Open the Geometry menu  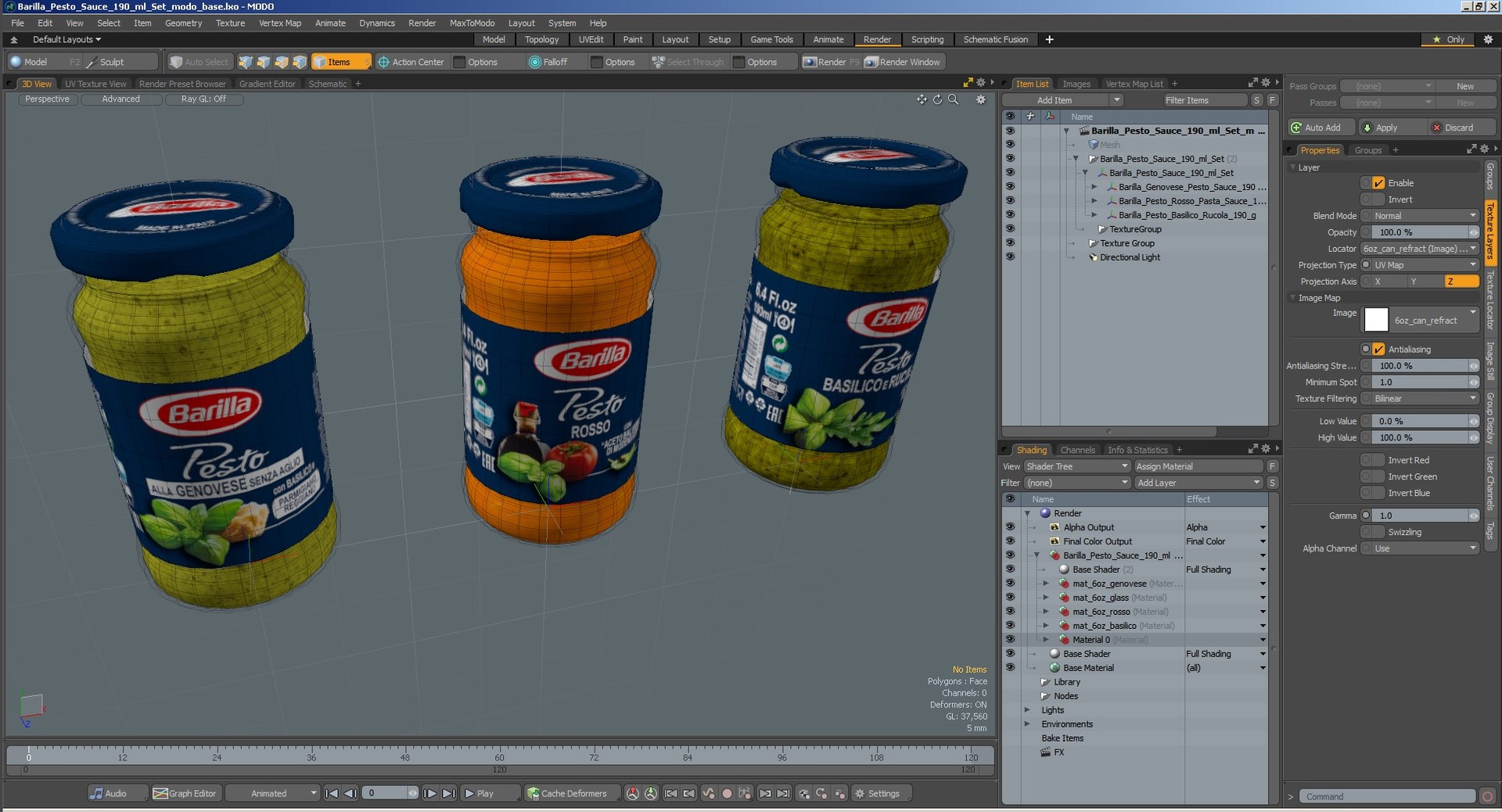coord(183,23)
